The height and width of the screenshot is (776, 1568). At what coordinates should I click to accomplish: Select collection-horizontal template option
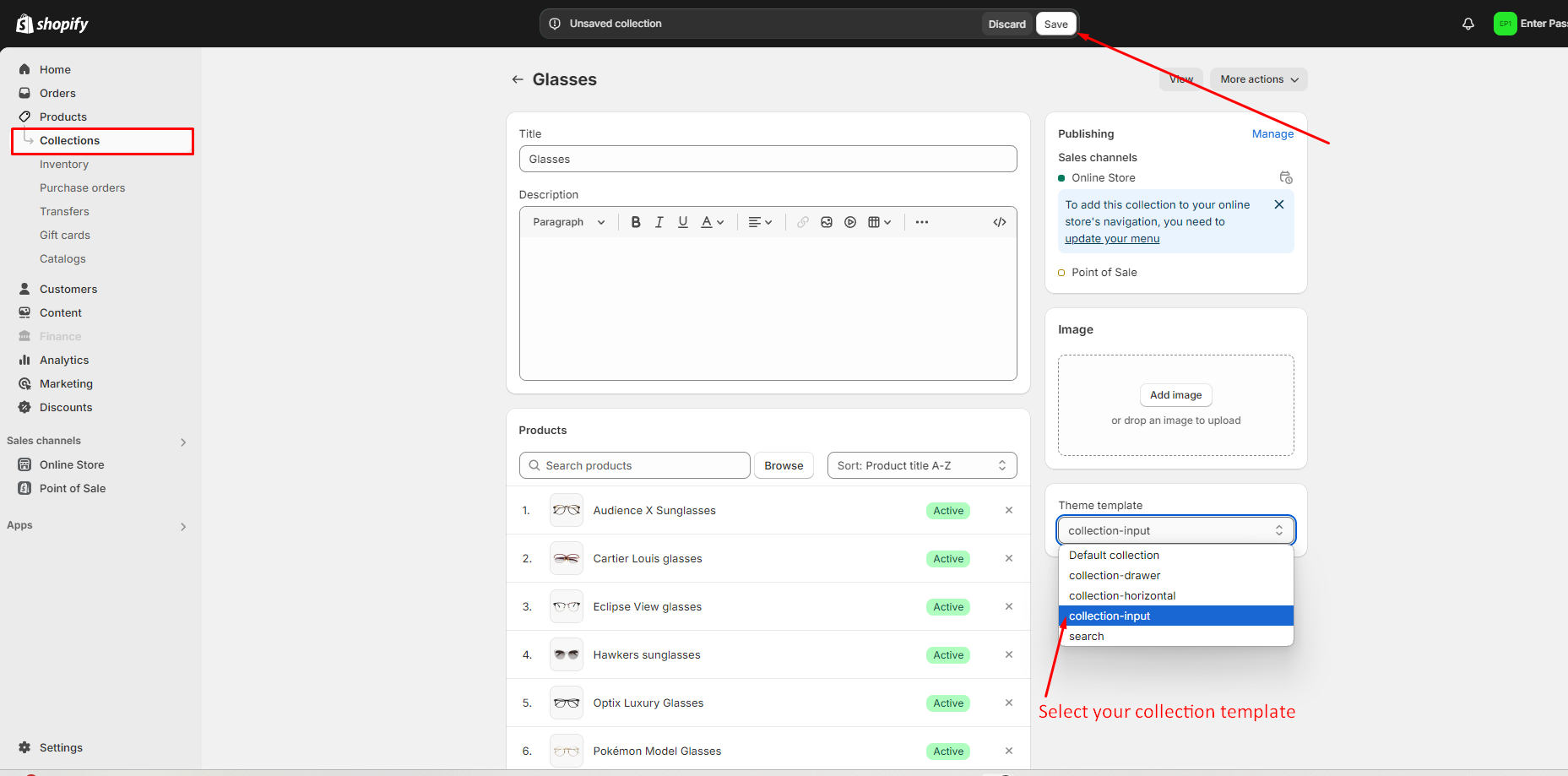coord(1175,595)
